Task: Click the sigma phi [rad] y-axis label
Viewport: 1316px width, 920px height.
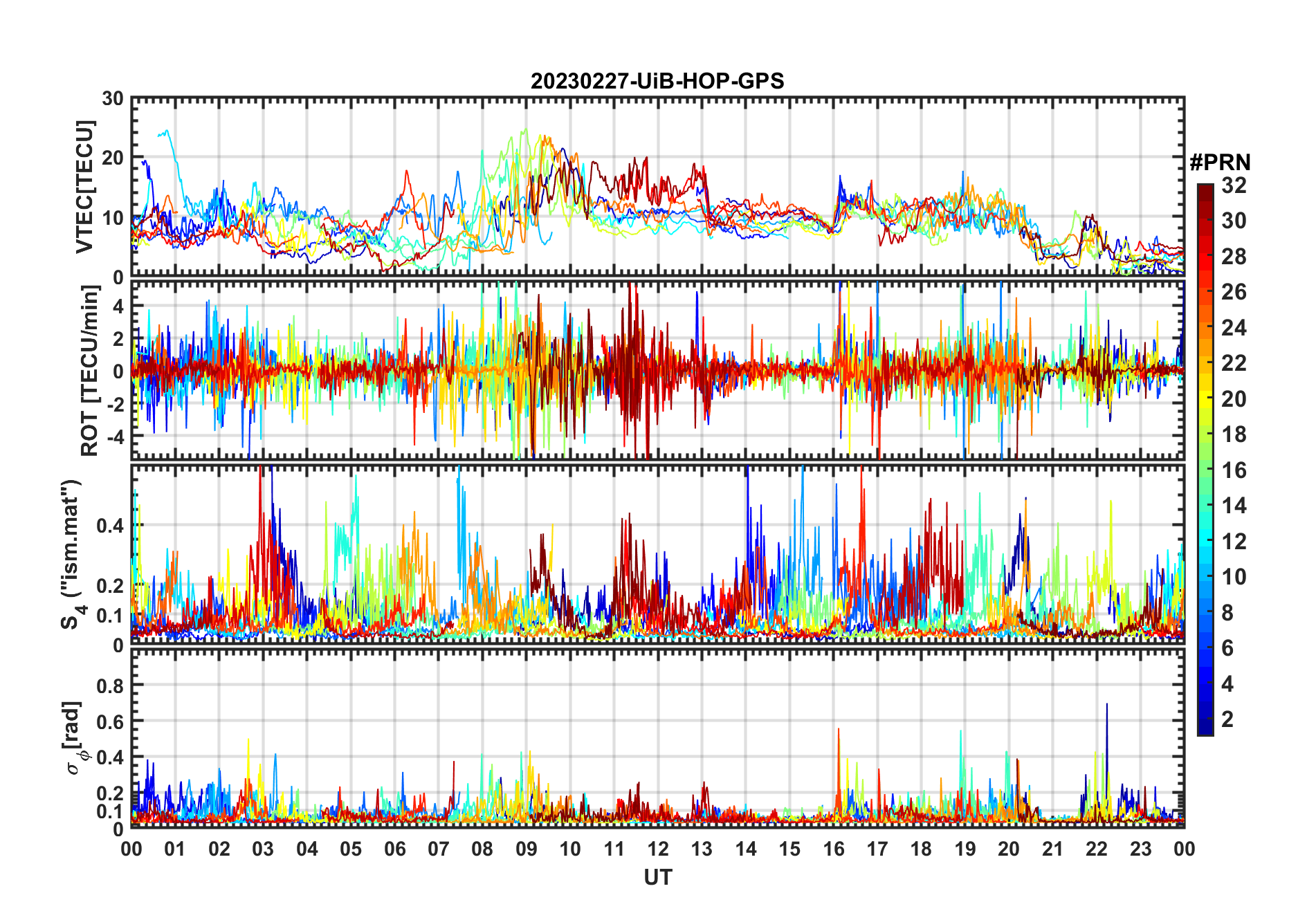Action: tap(75, 737)
